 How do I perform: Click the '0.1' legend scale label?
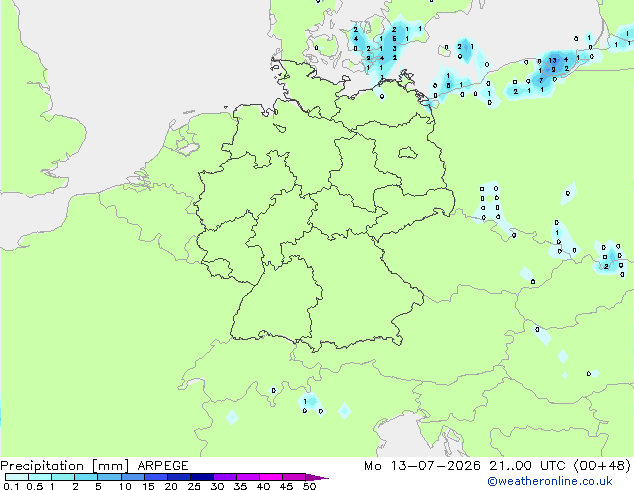point(11,486)
